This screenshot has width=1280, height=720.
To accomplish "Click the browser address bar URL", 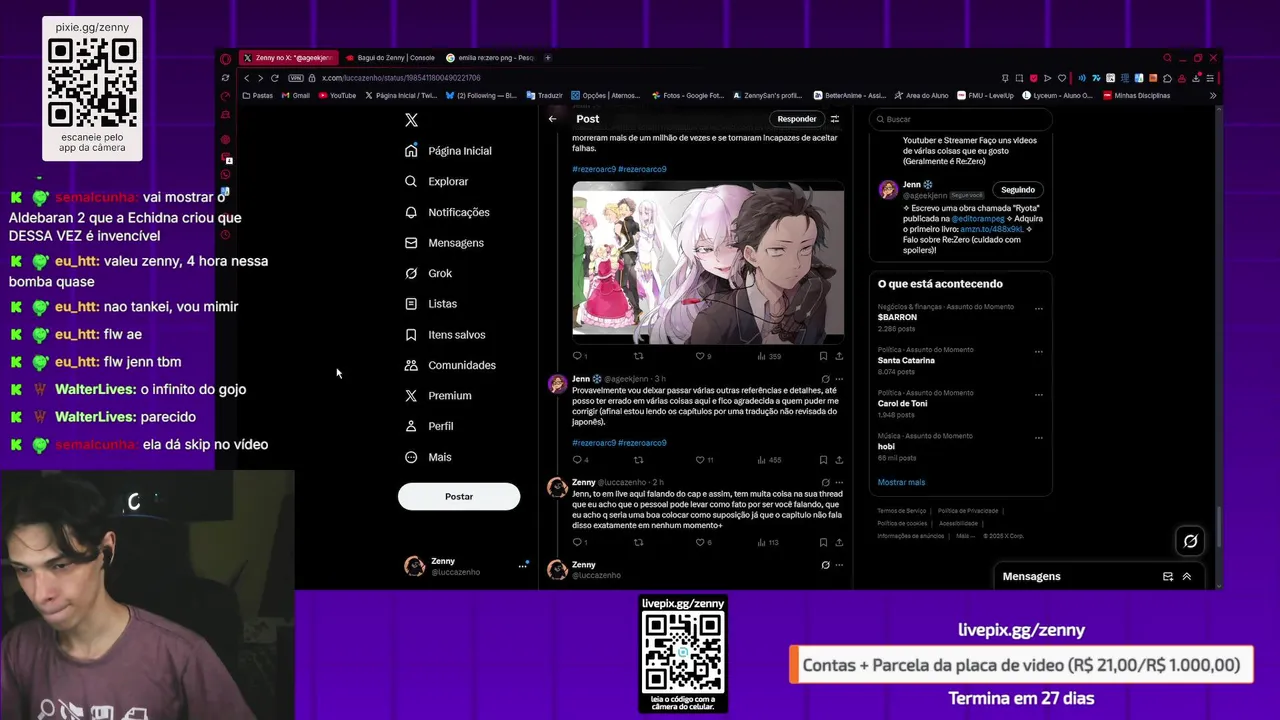I will (x=401, y=78).
